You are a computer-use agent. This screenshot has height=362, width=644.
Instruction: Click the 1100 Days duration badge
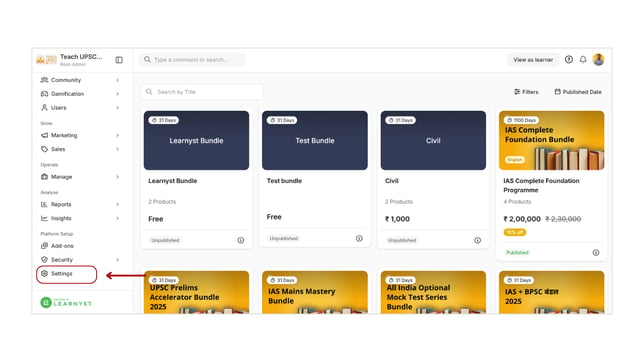point(521,120)
